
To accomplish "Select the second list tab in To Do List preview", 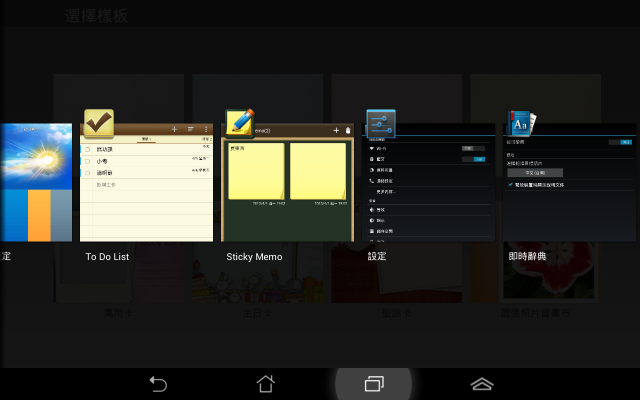I will [x=207, y=139].
